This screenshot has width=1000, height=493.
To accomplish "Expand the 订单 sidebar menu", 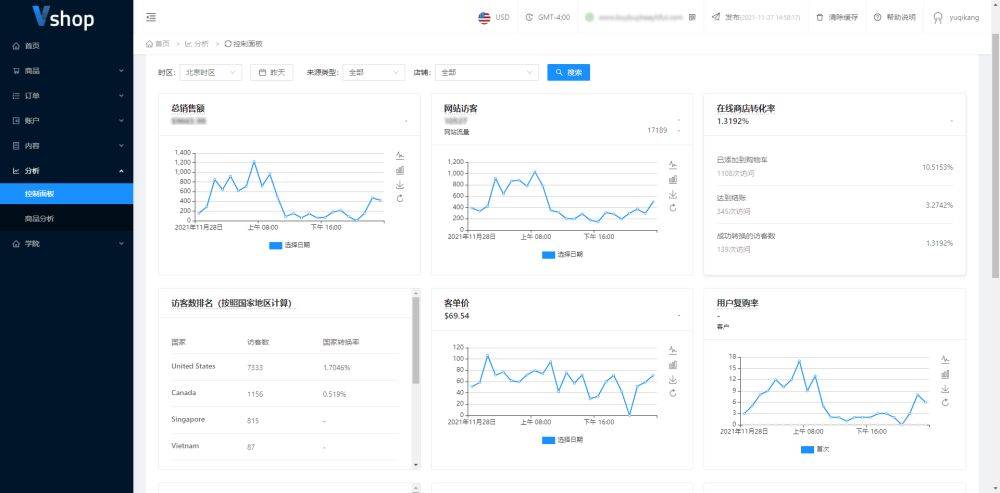I will click(x=66, y=96).
